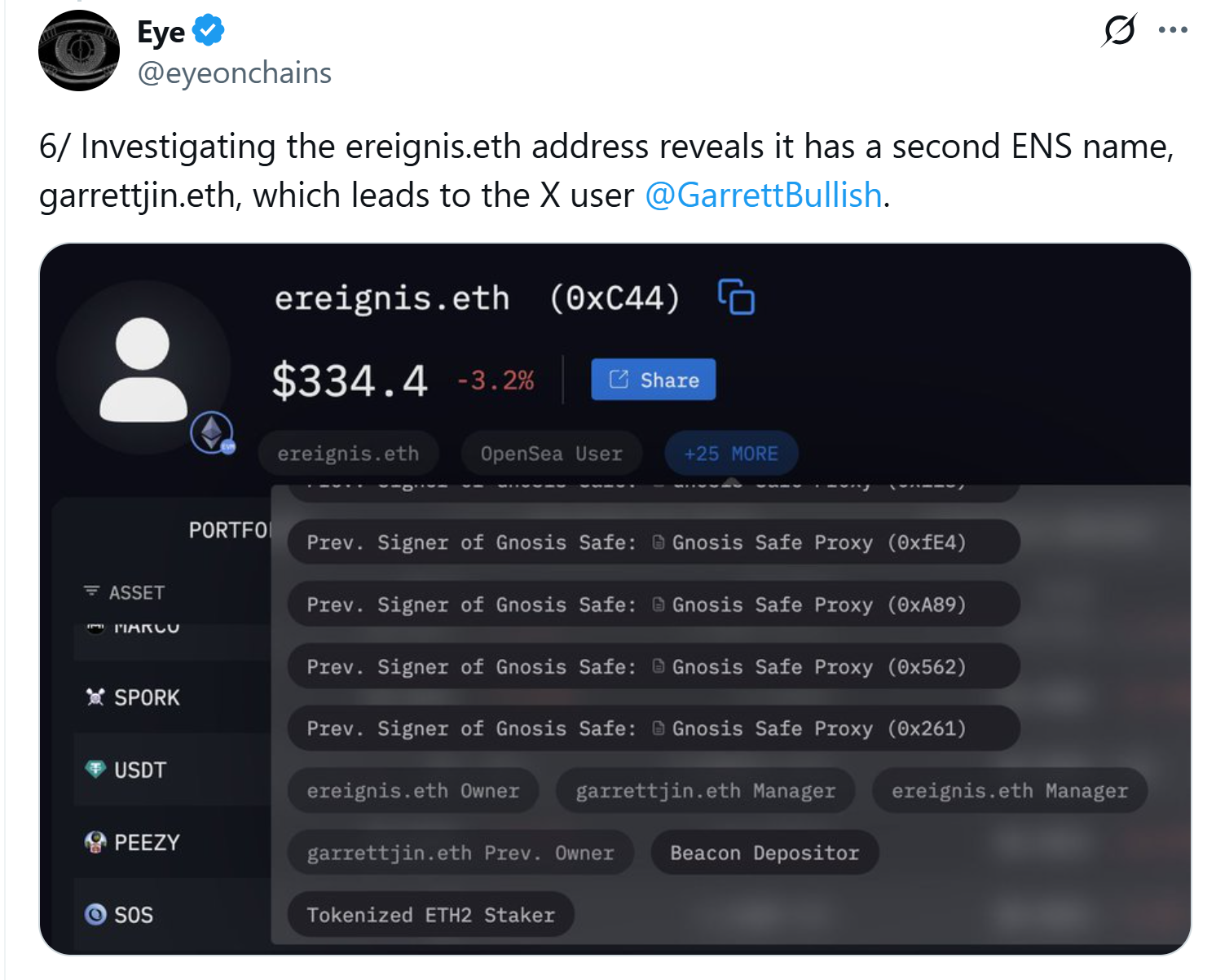Open the tweet's three-dot options menu

coord(1171,29)
